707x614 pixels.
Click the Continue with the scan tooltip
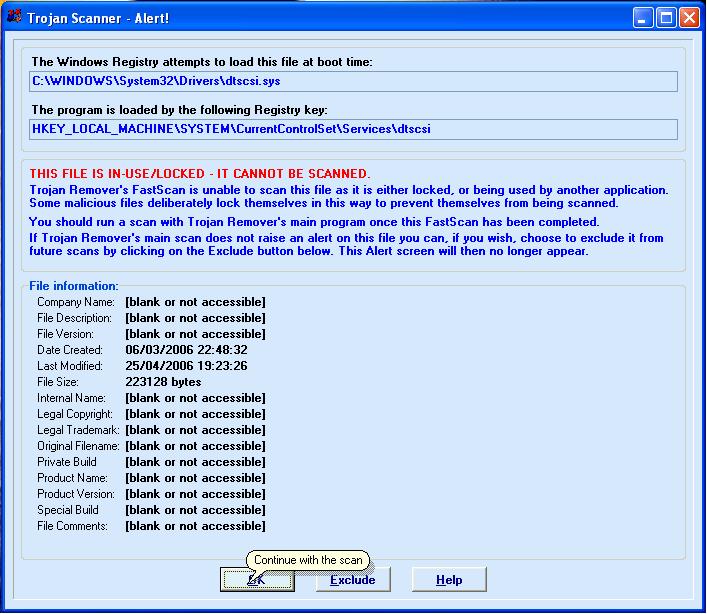click(308, 560)
